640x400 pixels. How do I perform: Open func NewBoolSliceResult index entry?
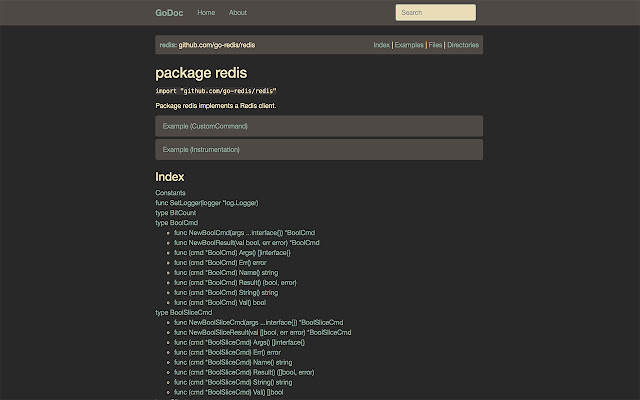(x=262, y=333)
